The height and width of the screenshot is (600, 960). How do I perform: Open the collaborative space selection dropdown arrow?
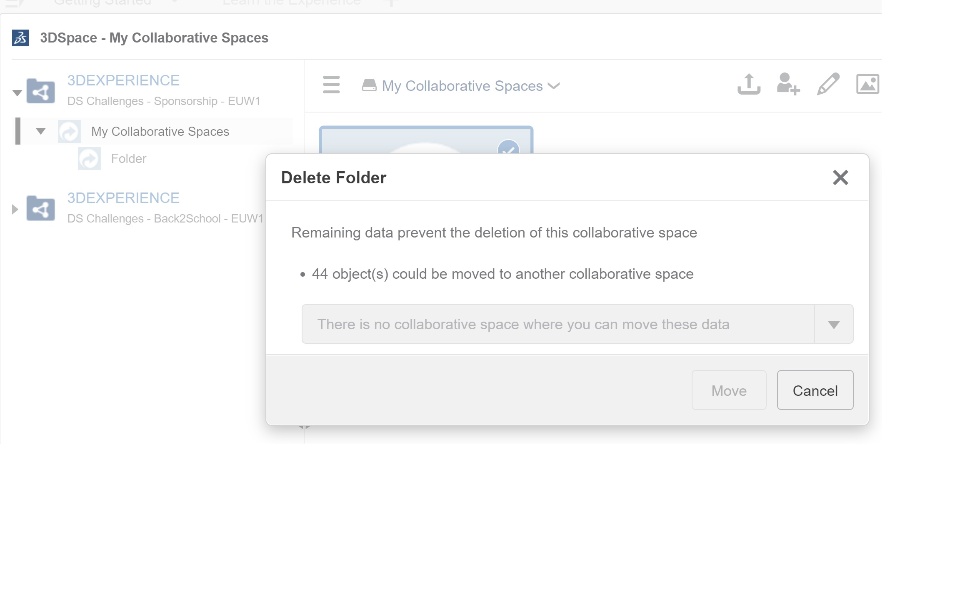(833, 324)
